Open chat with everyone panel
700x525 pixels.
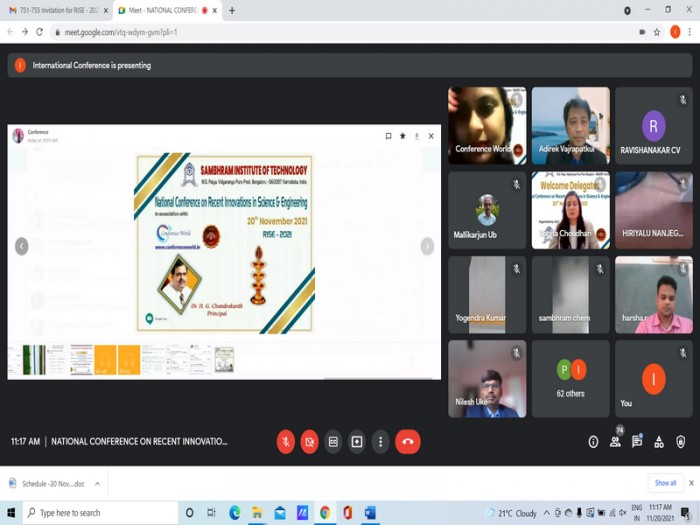point(637,442)
